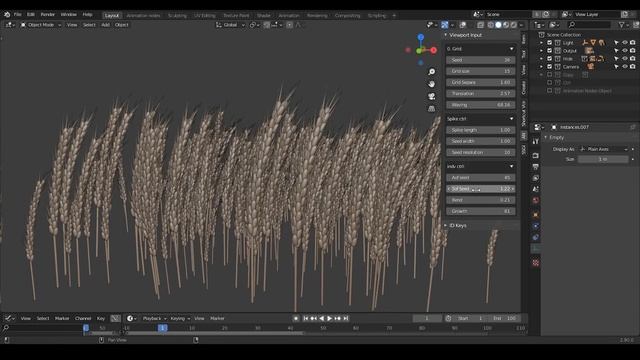This screenshot has height=360, width=640.
Task: Open the Object Mode dropdown
Action: [x=41, y=25]
